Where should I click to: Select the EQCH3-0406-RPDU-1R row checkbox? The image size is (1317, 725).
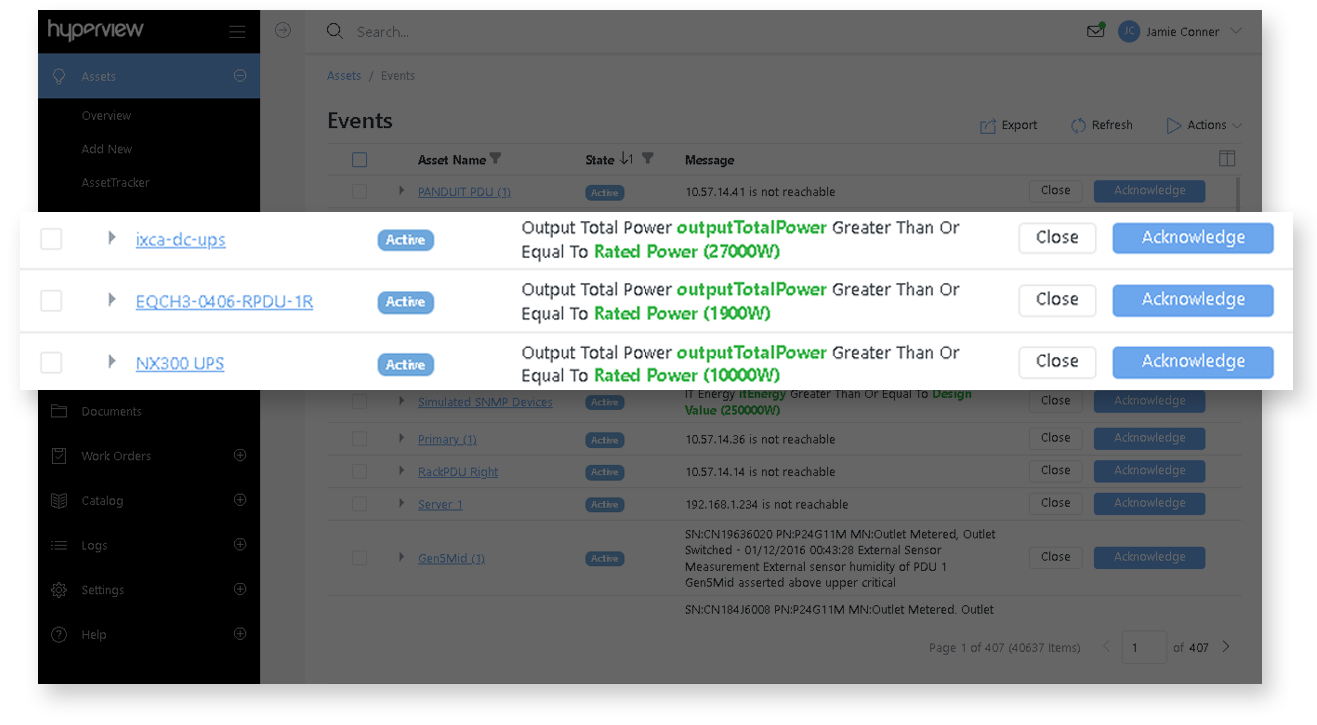tap(51, 301)
